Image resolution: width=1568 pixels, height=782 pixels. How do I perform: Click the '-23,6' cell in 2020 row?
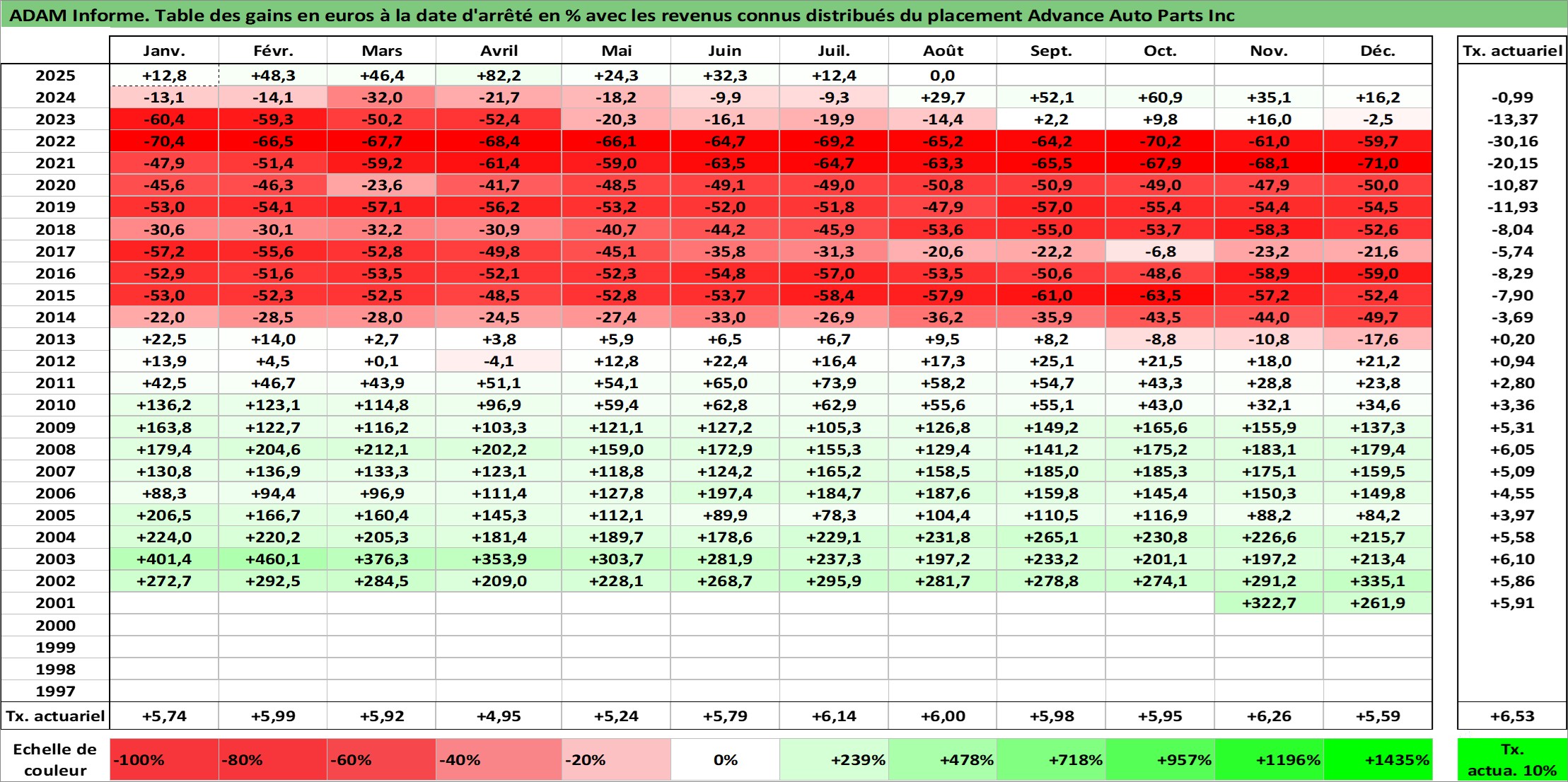382,185
